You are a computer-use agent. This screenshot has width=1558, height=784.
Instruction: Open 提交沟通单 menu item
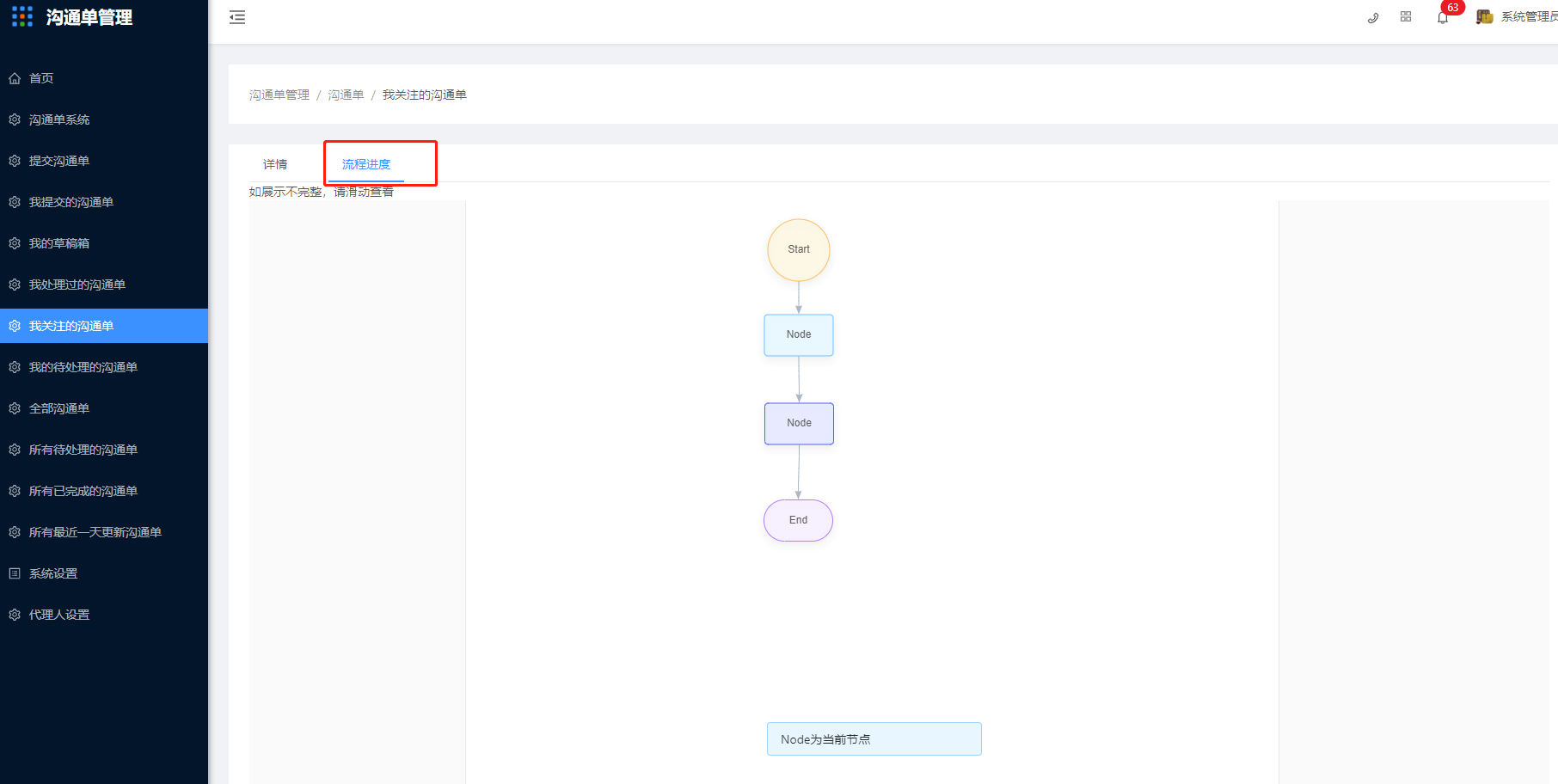(104, 161)
